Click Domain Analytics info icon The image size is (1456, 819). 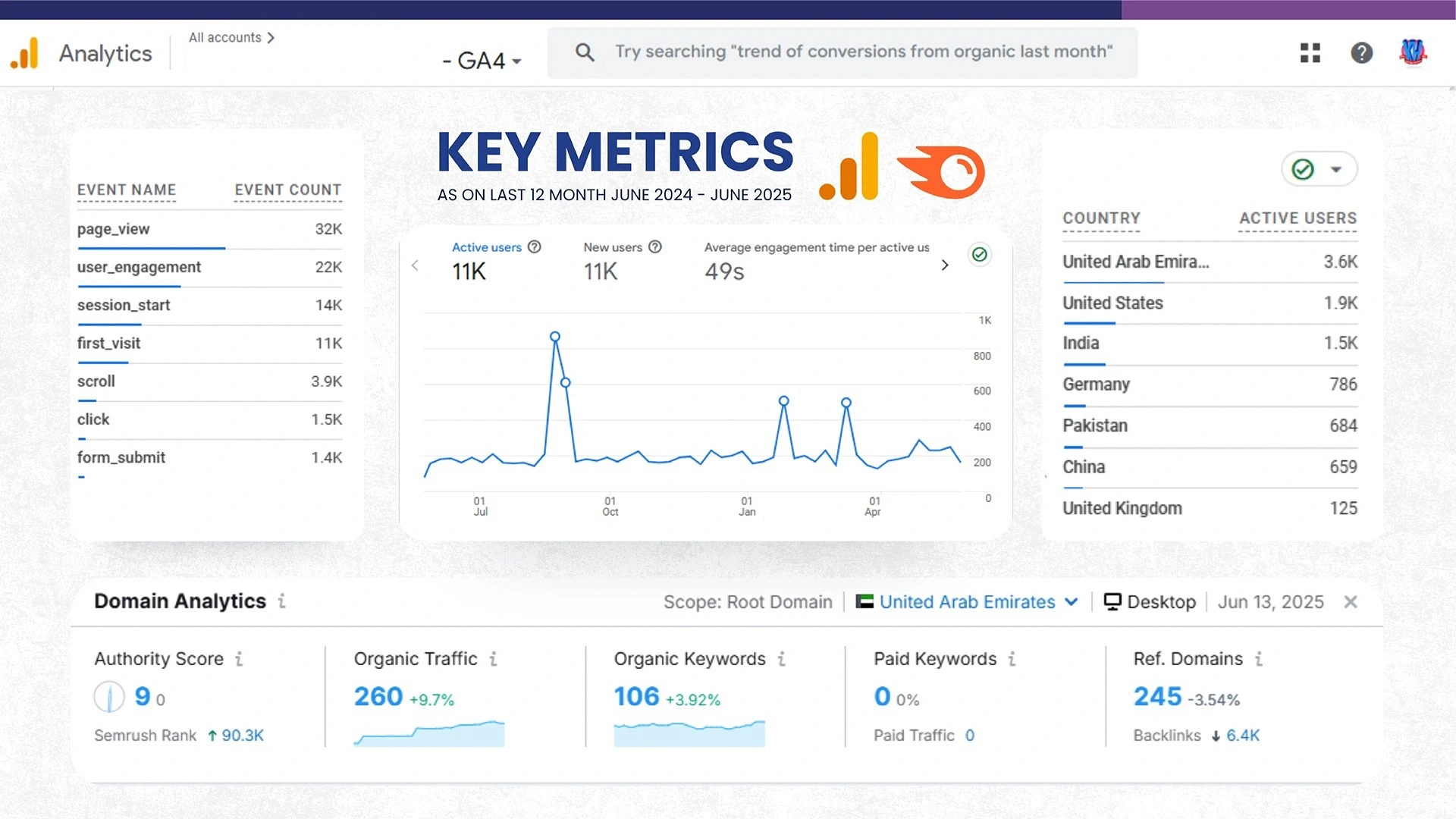(x=281, y=601)
